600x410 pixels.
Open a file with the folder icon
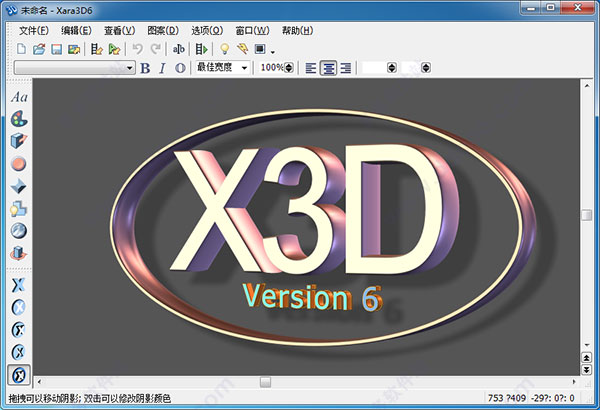39,49
